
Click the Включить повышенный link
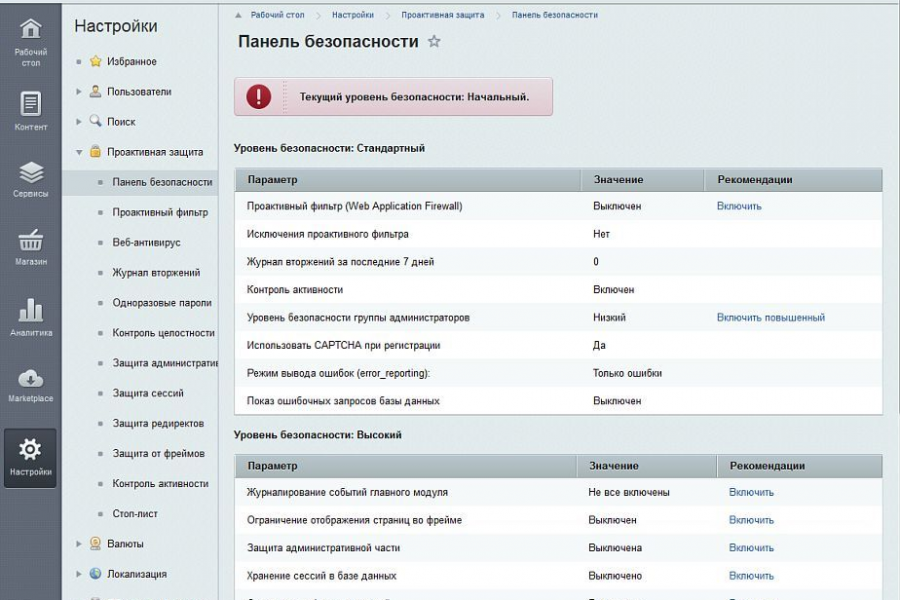pyautogui.click(x=770, y=318)
